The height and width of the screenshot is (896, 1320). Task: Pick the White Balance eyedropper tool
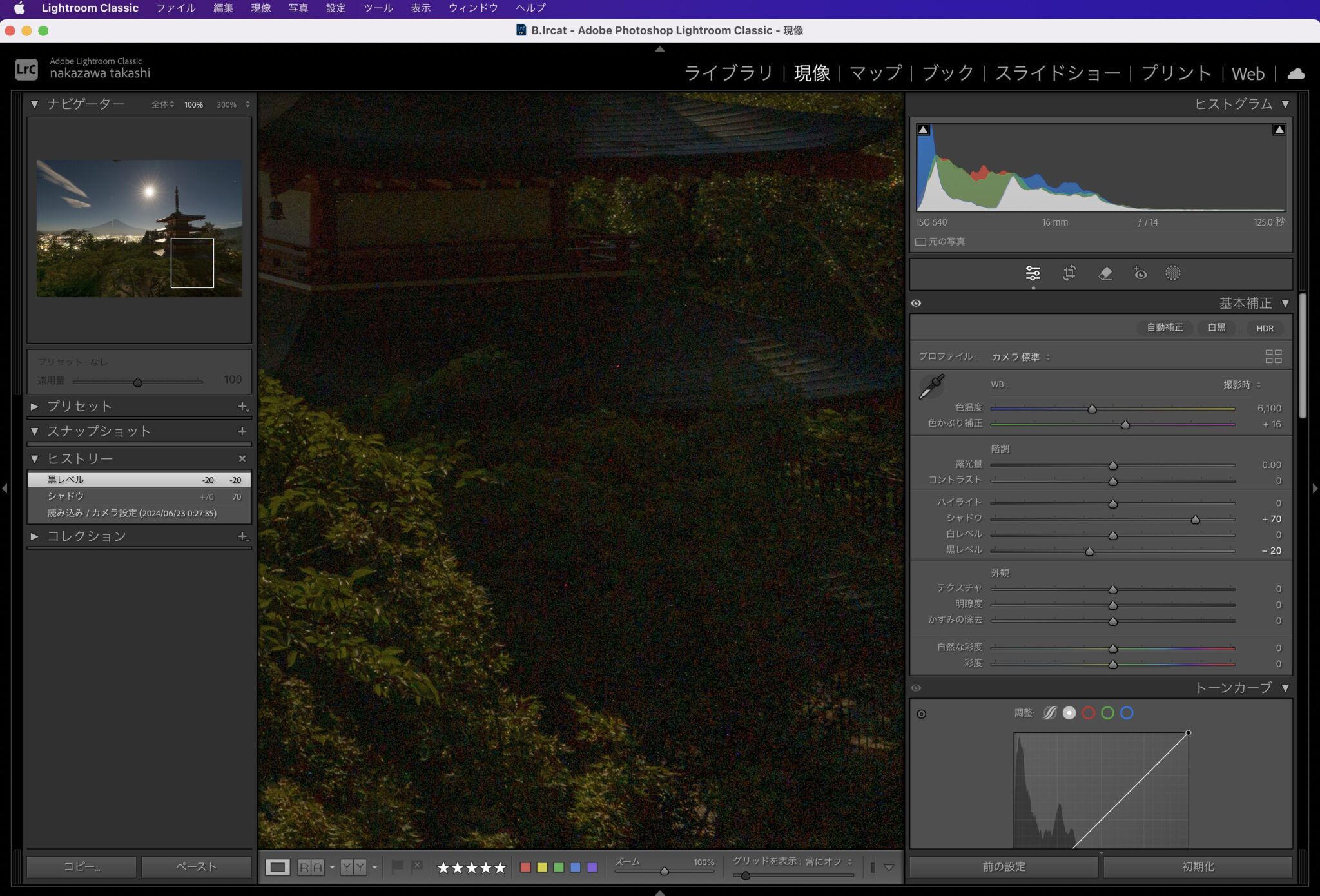(931, 387)
